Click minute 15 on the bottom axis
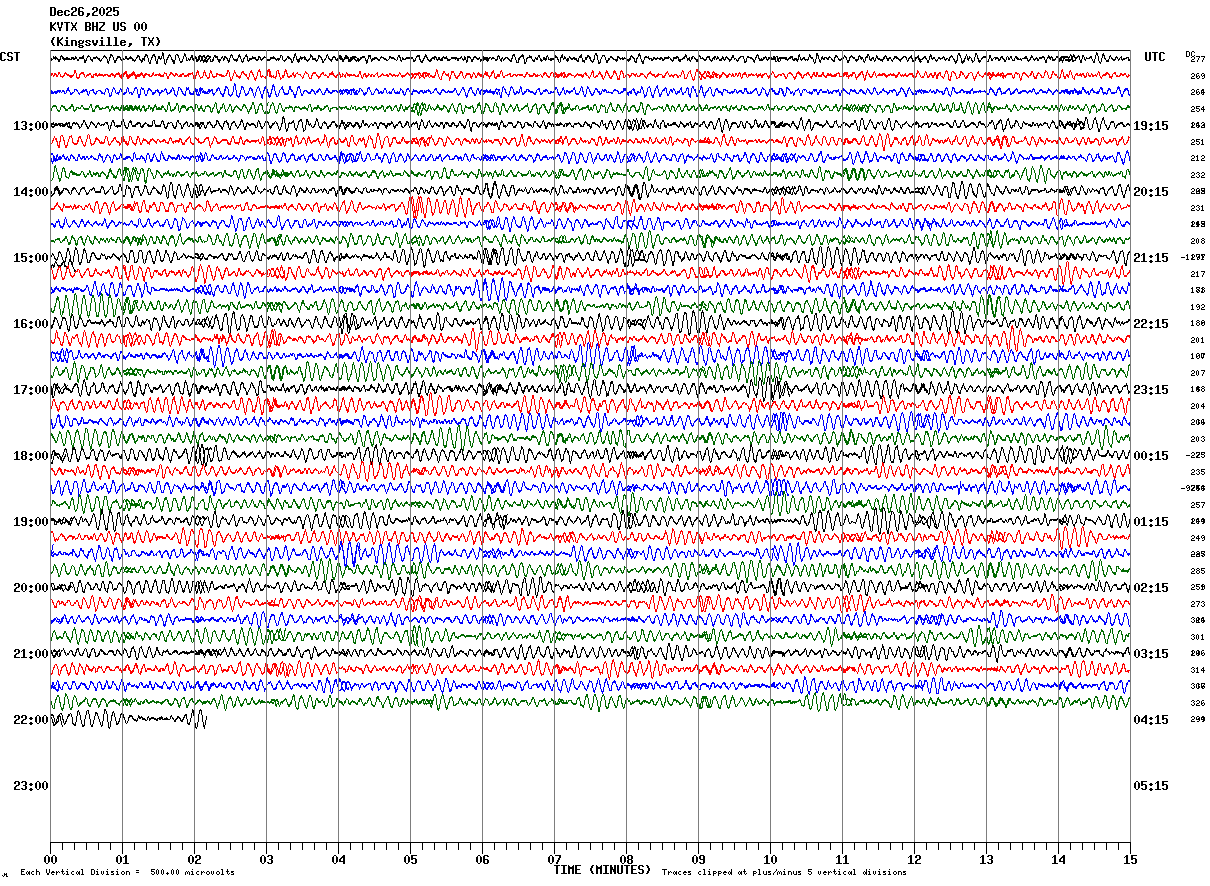This screenshot has width=1210, height=886. [1130, 859]
